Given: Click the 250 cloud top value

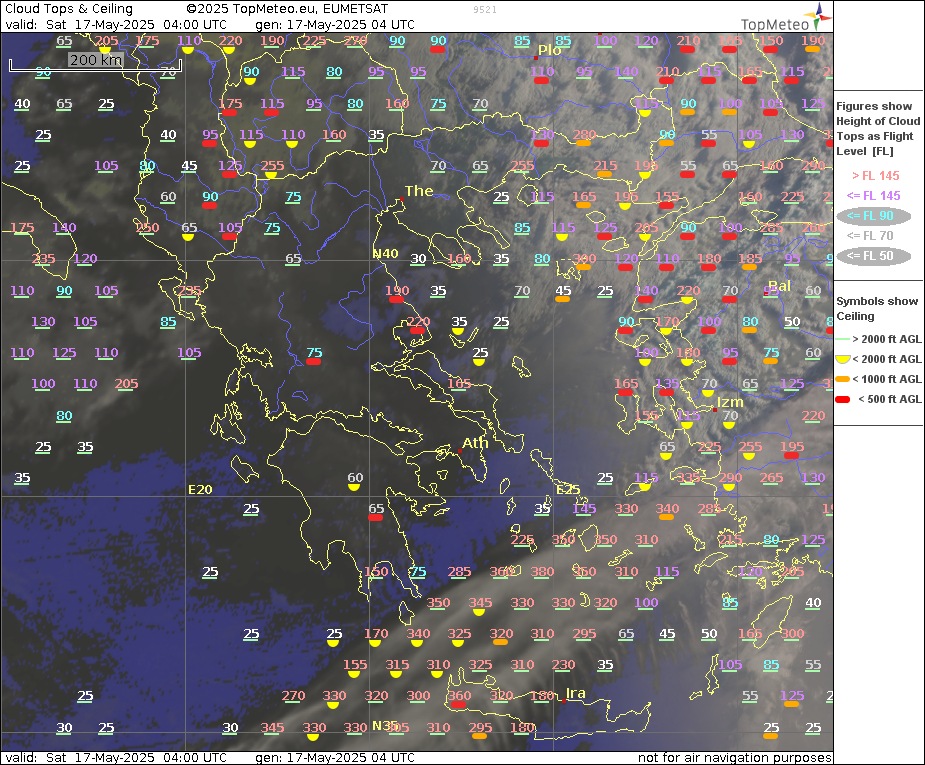Looking at the screenshot, I should pos(147,228).
